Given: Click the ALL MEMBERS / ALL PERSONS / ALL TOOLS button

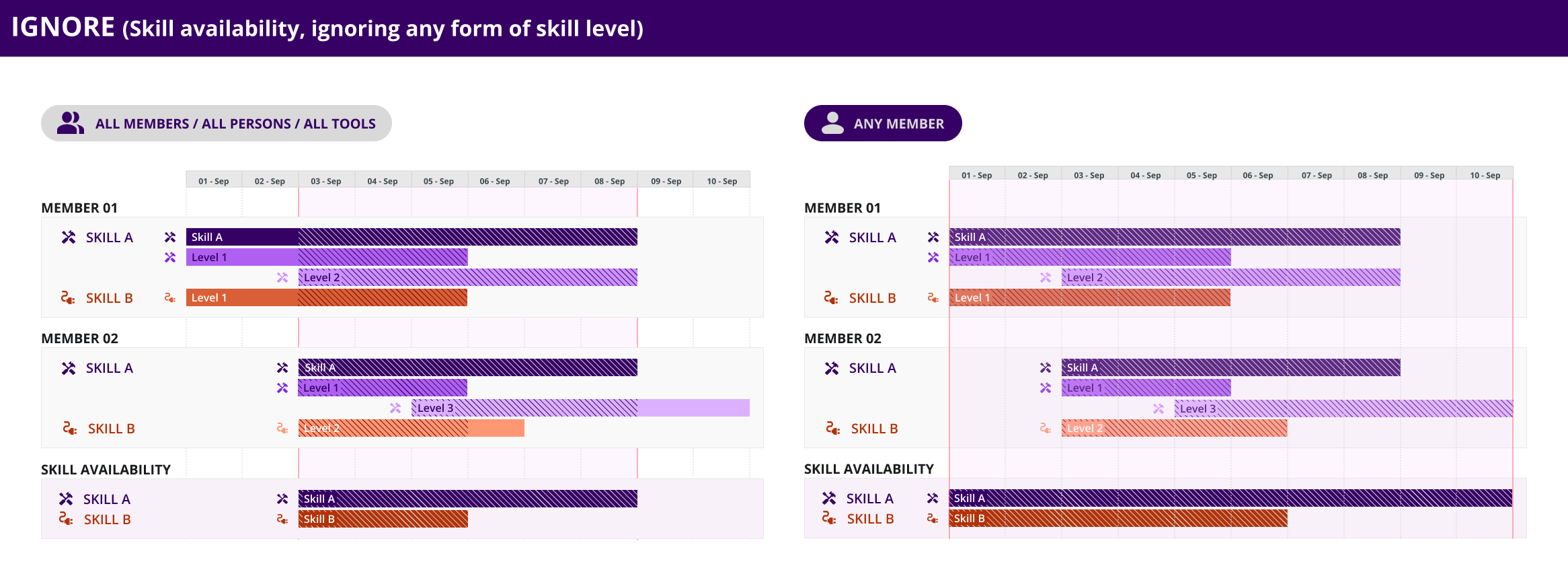Looking at the screenshot, I should point(216,123).
